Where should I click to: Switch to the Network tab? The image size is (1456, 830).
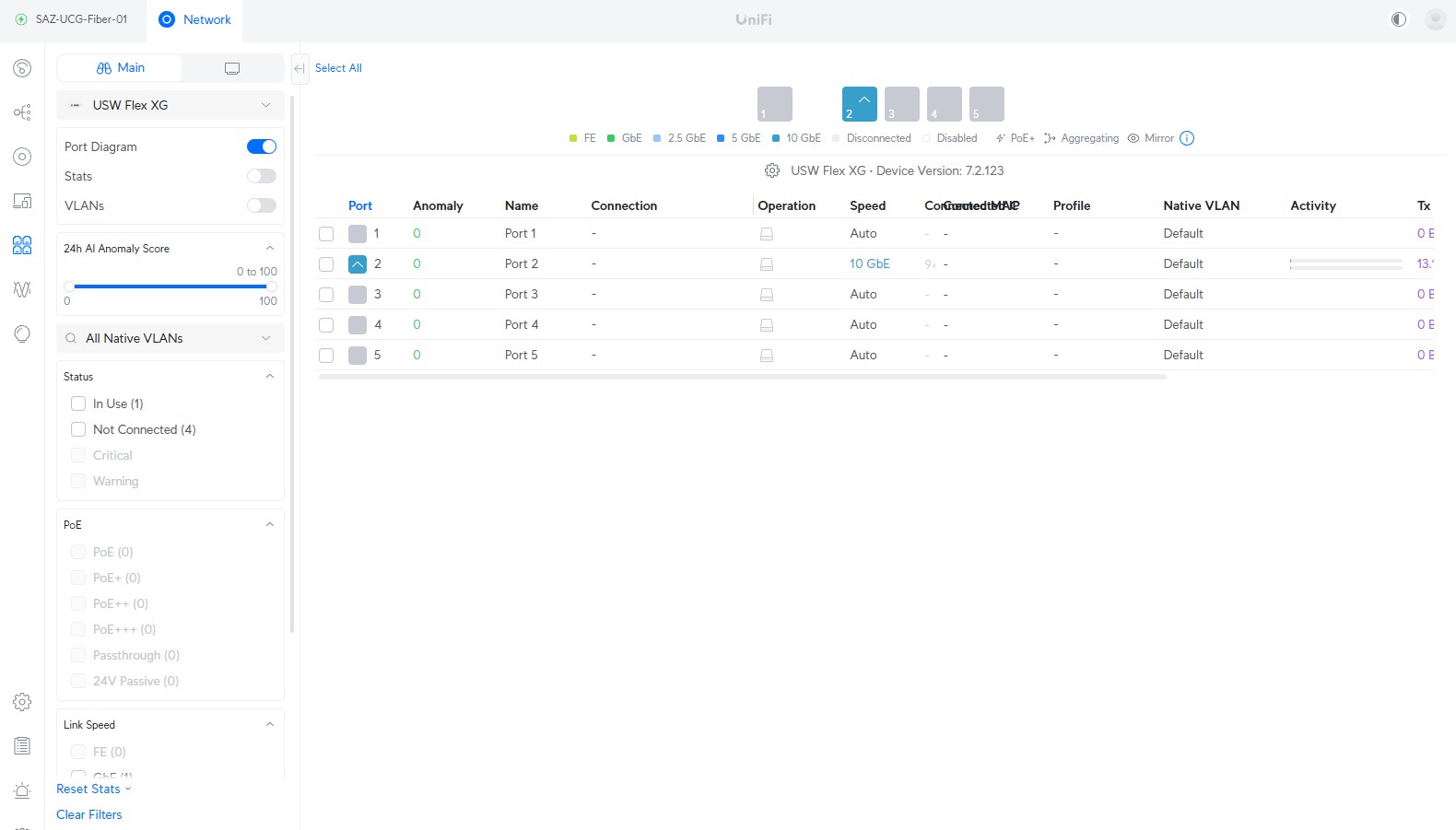click(x=194, y=19)
